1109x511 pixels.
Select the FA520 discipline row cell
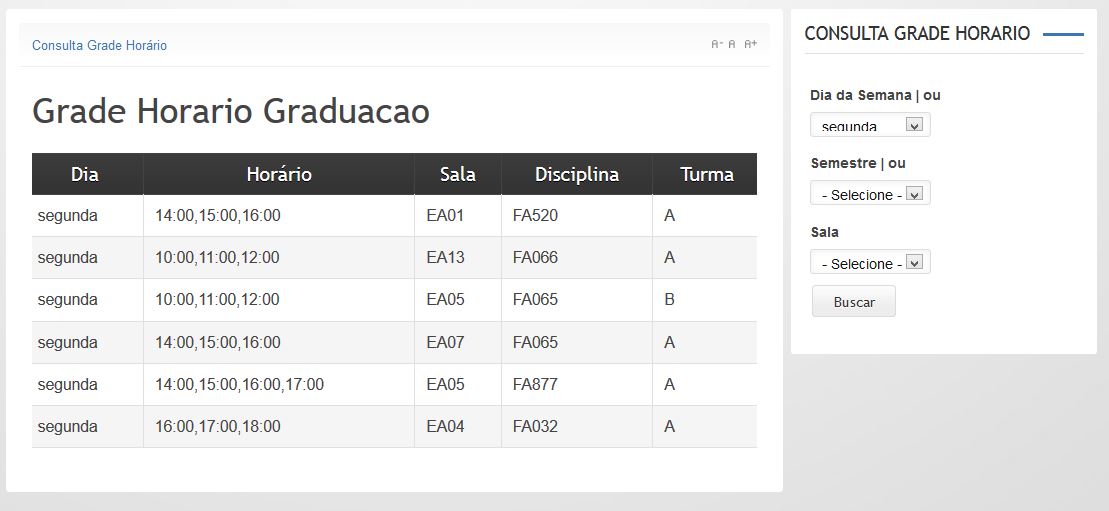535,216
